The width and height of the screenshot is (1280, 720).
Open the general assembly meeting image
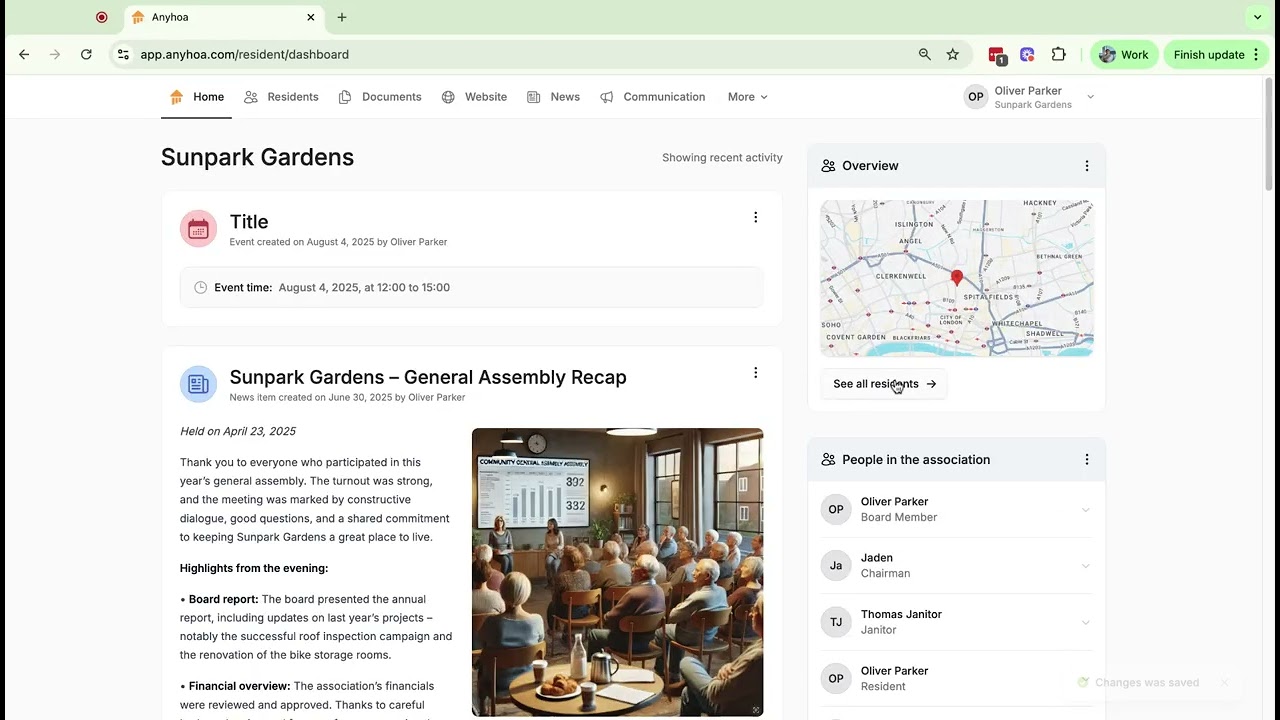point(618,572)
